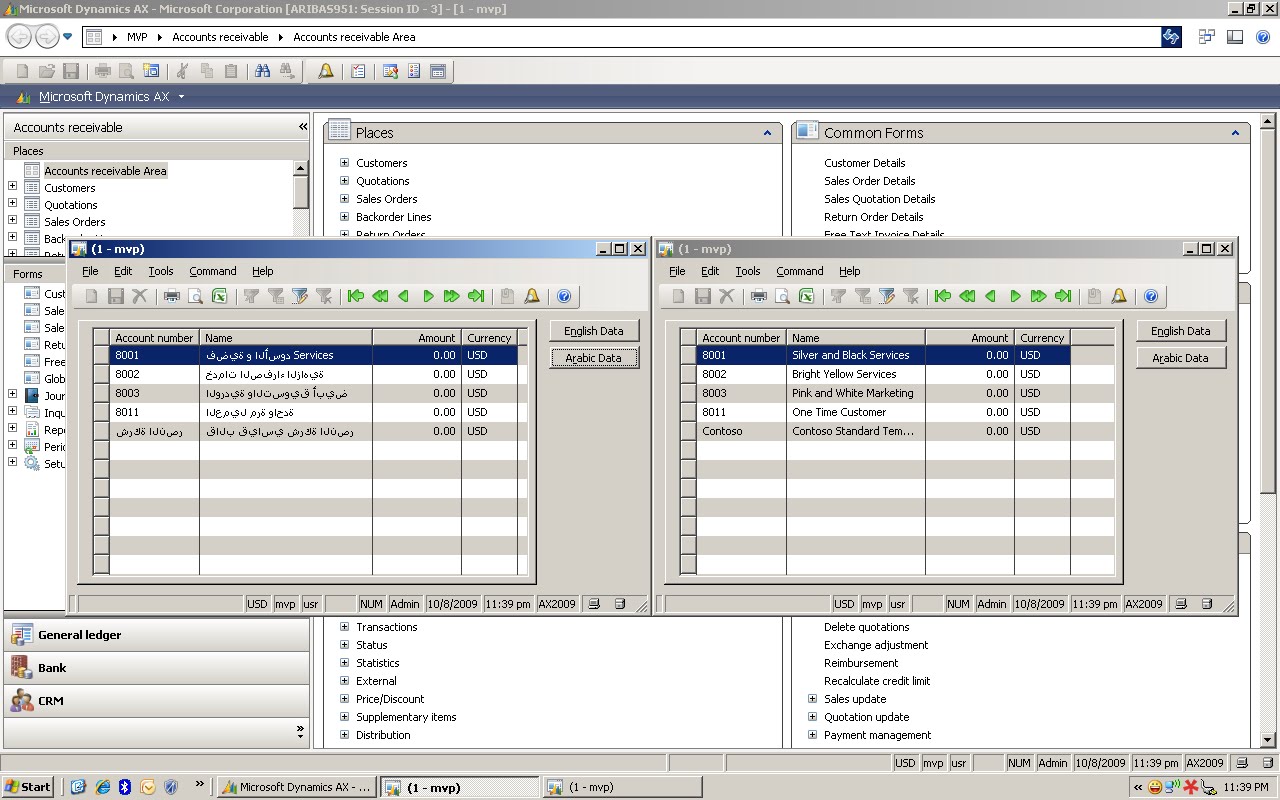Viewport: 1280px width, 800px height.
Task: Click the Back arrow in the main address bar
Action: [19, 37]
